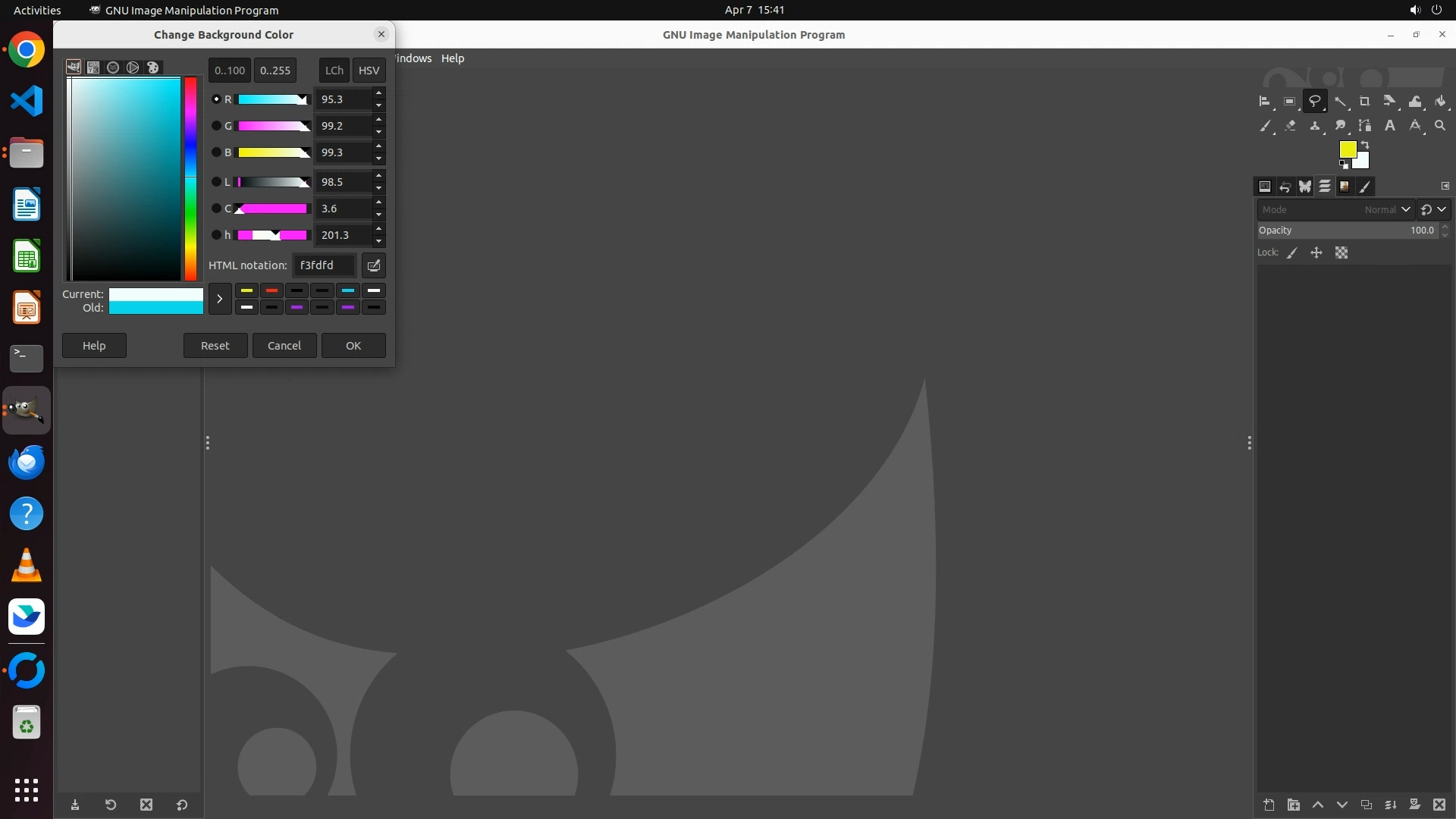This screenshot has width=1456, height=819.
Task: Select the Bucket Fill tool
Action: point(1440,102)
